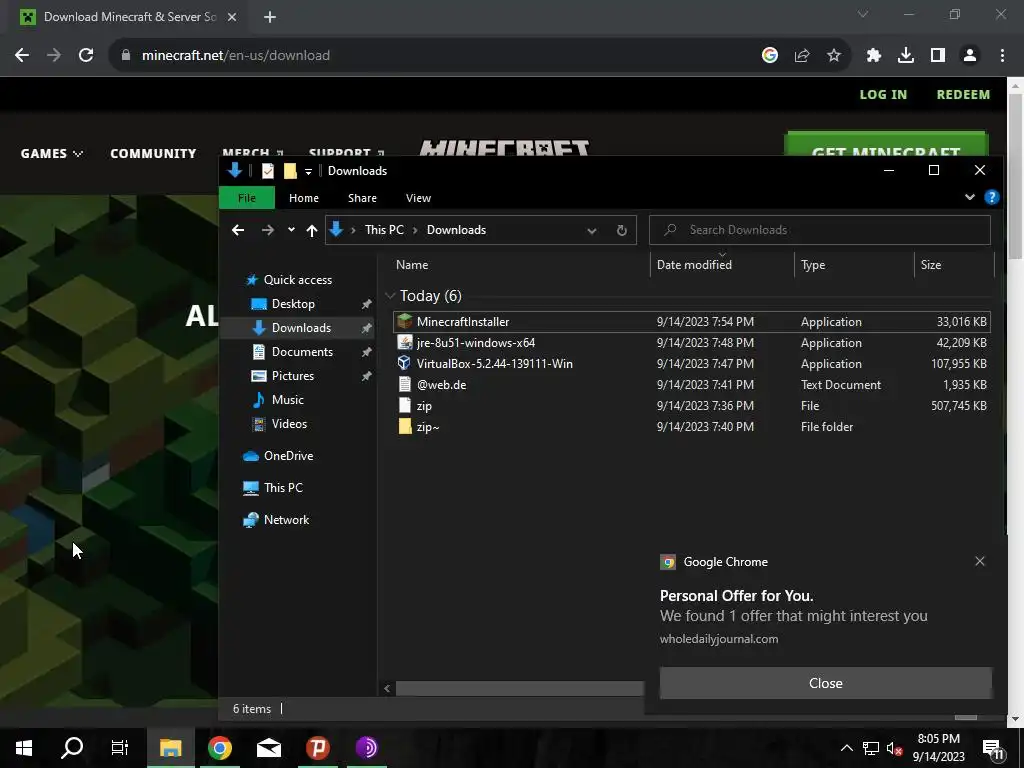Open address bar previous locations dropdown
The width and height of the screenshot is (1024, 768).
592,231
